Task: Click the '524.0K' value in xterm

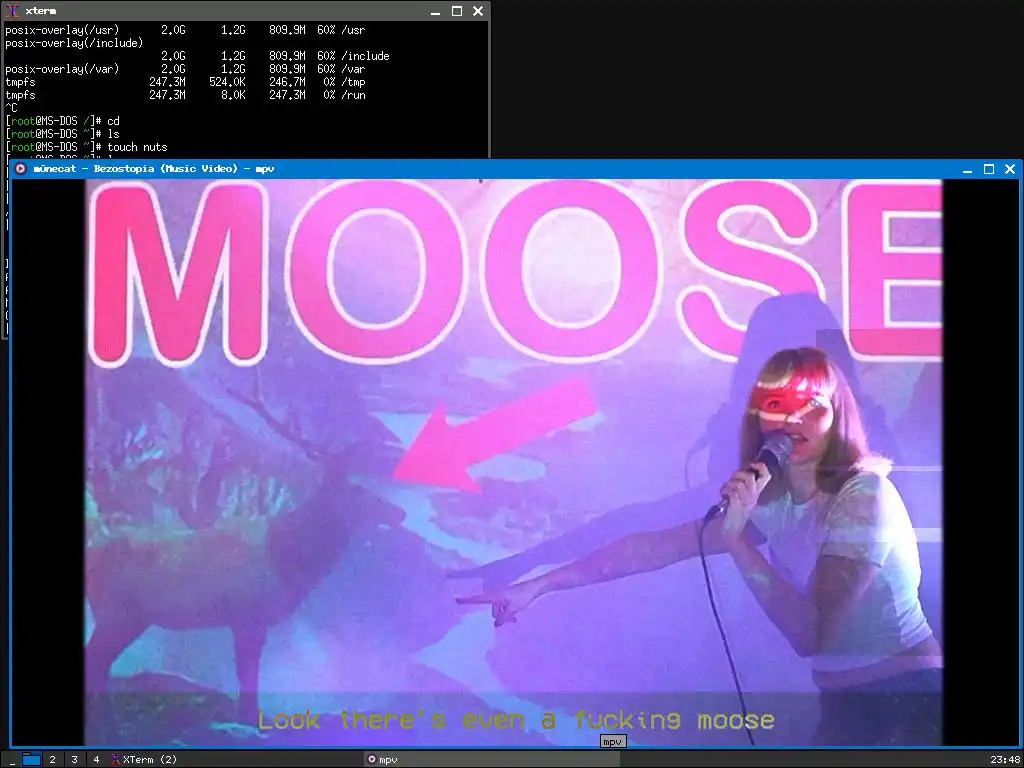Action: 227,82
